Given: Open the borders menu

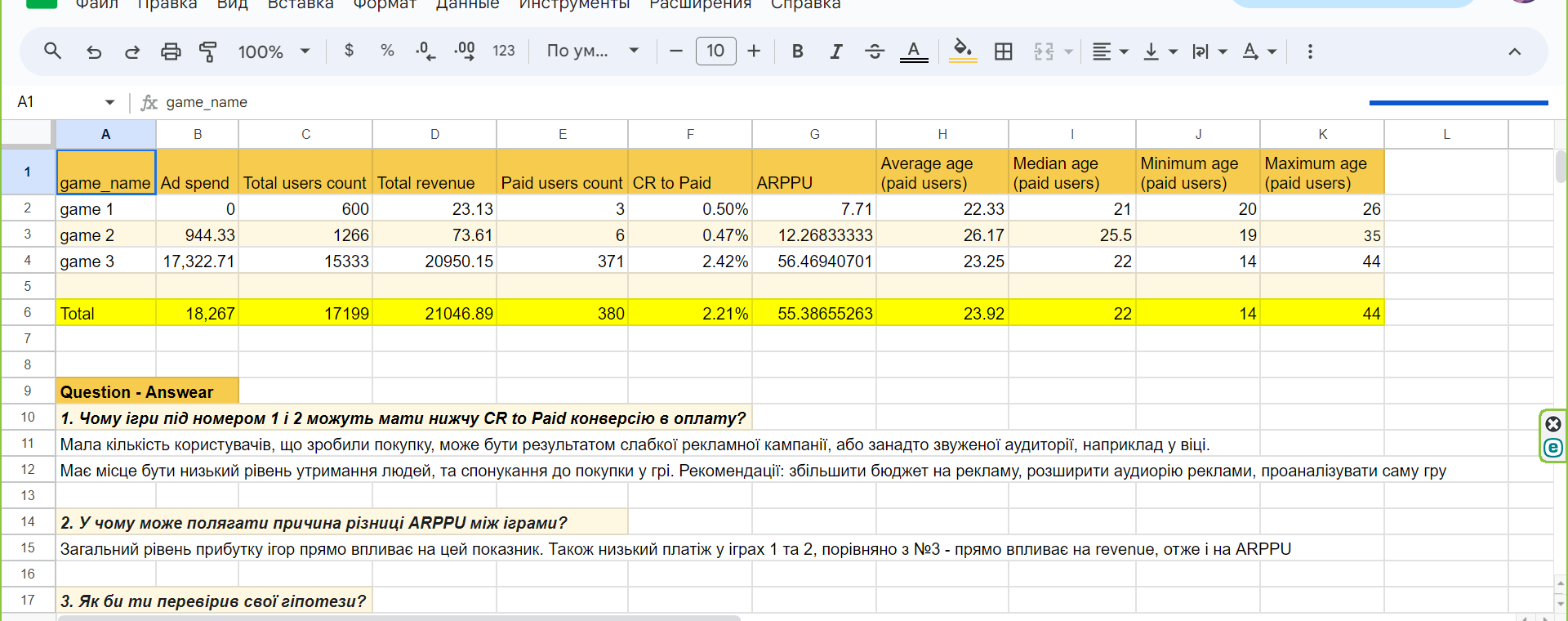Looking at the screenshot, I should [x=1004, y=51].
